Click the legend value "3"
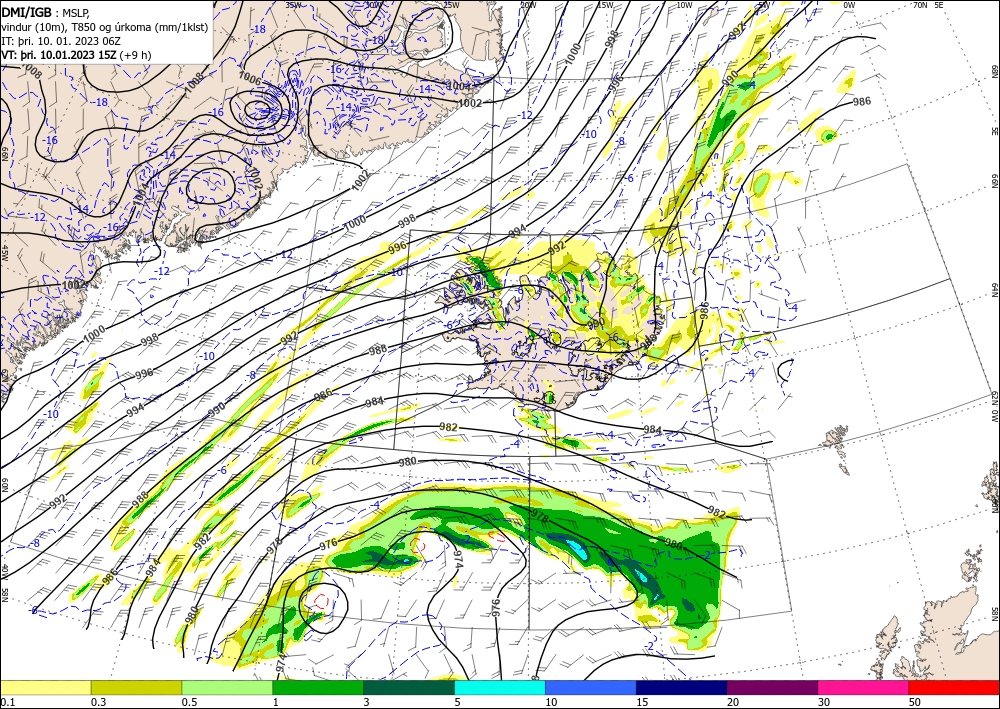 point(367,702)
